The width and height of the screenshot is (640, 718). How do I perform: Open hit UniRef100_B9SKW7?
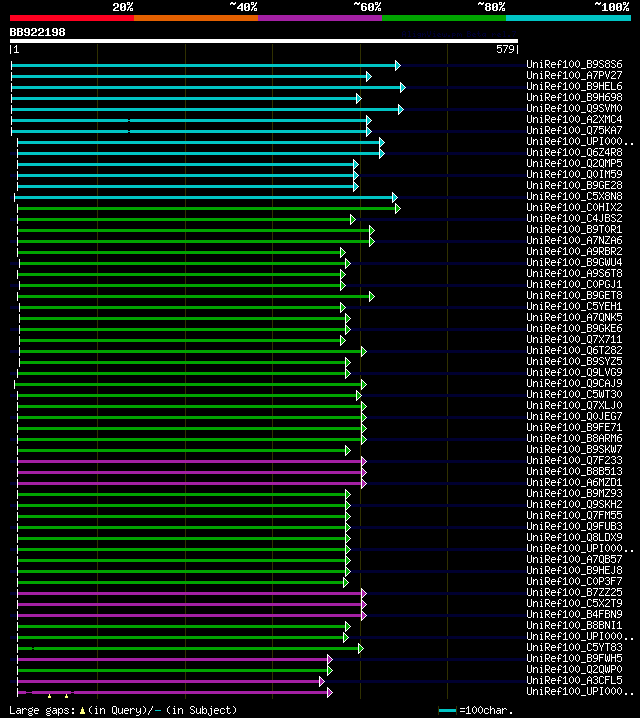(x=574, y=449)
